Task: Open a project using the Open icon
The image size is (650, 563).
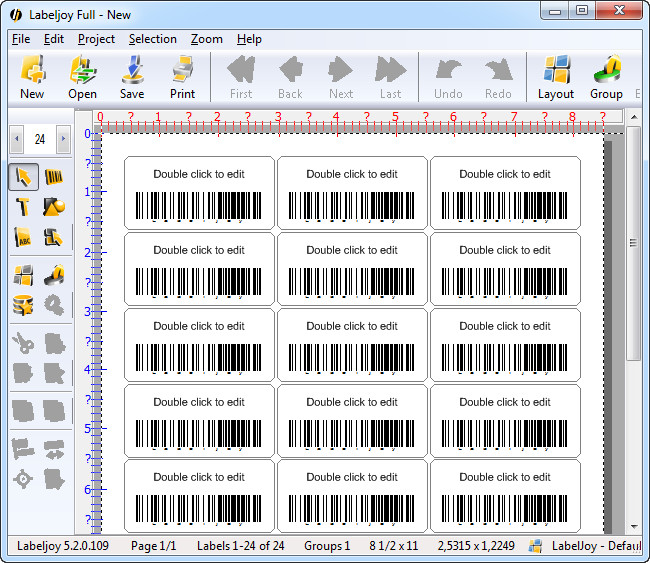Action: 82,77
